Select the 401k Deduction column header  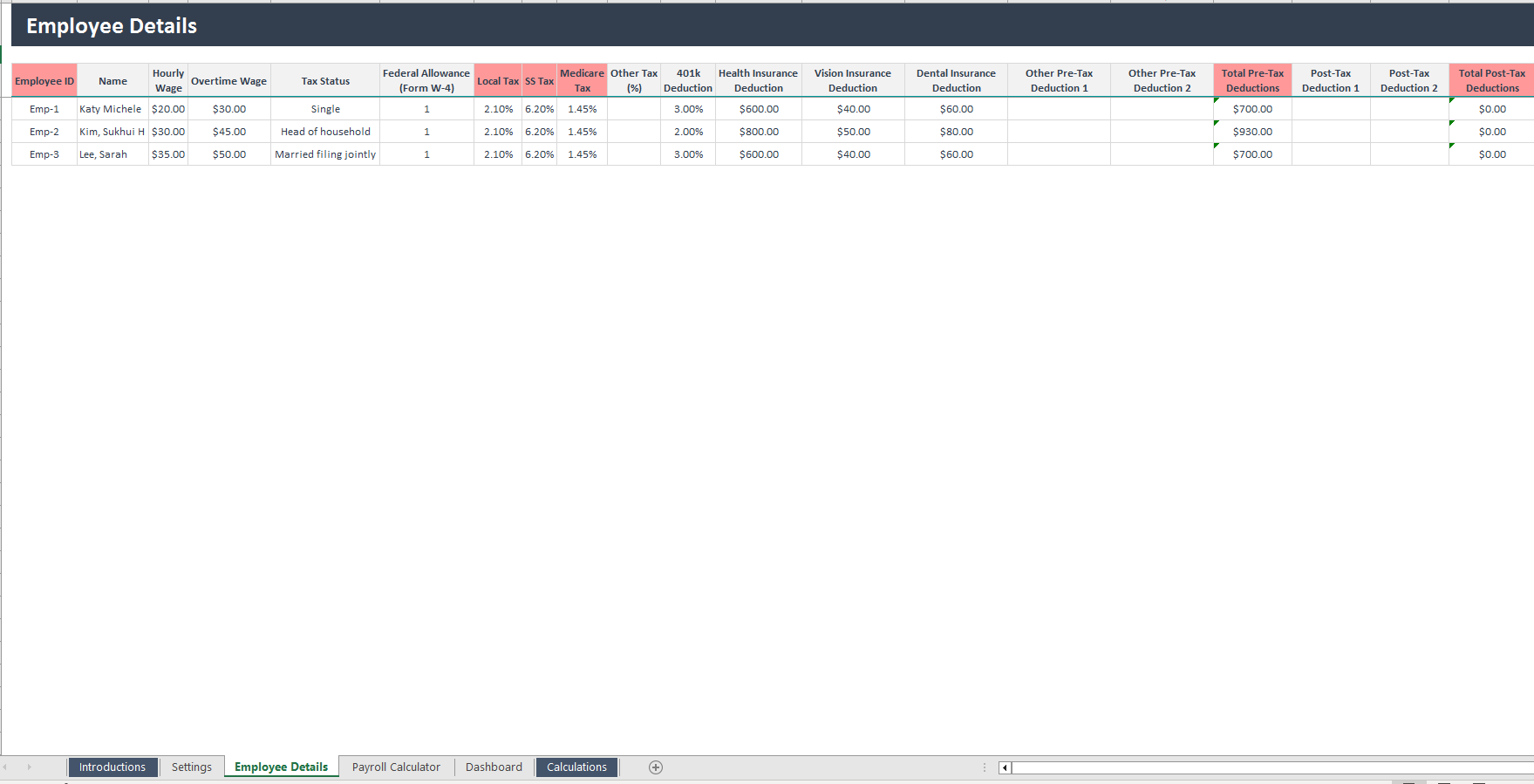point(688,80)
